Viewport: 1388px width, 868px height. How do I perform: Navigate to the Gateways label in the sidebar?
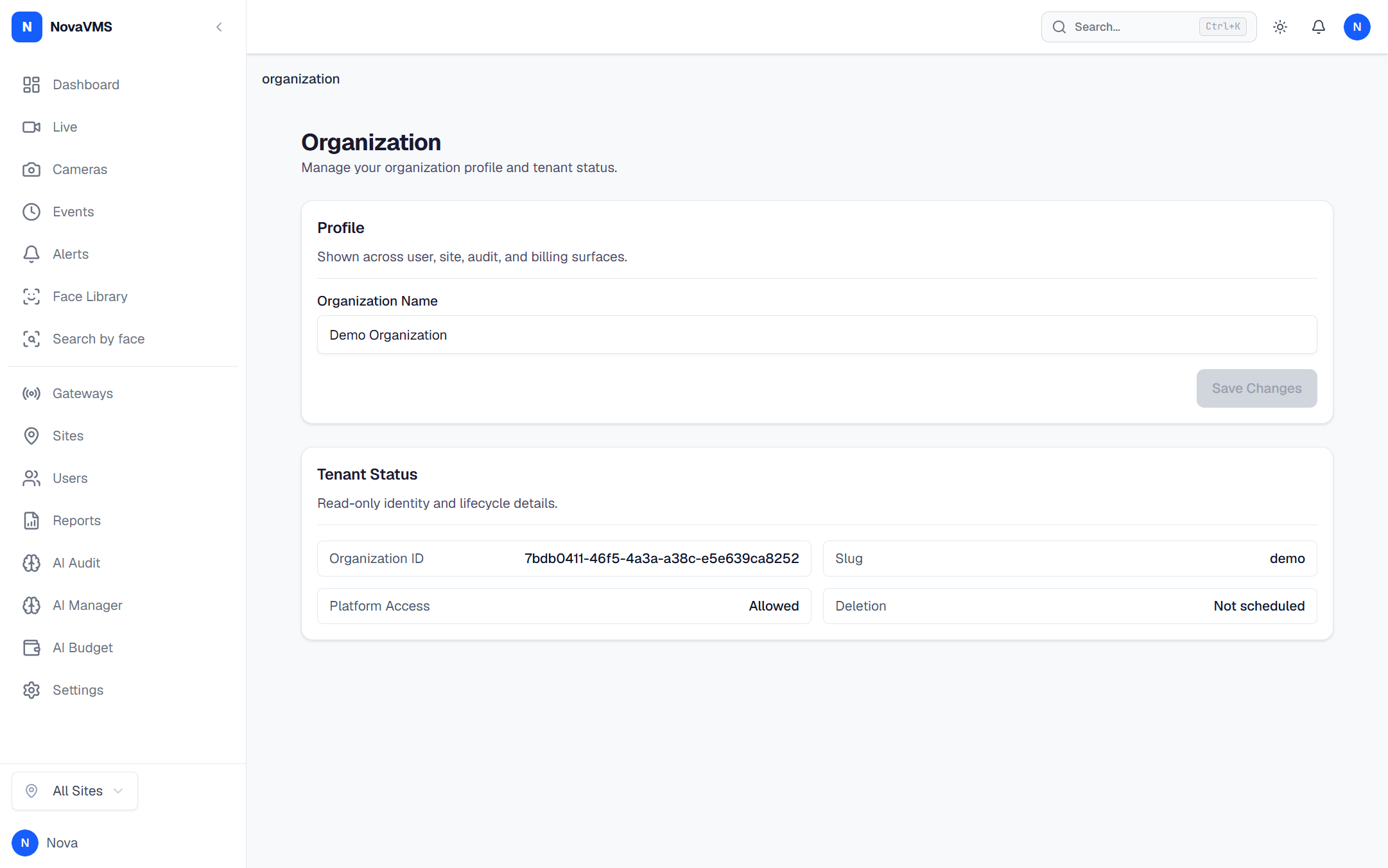(x=83, y=394)
